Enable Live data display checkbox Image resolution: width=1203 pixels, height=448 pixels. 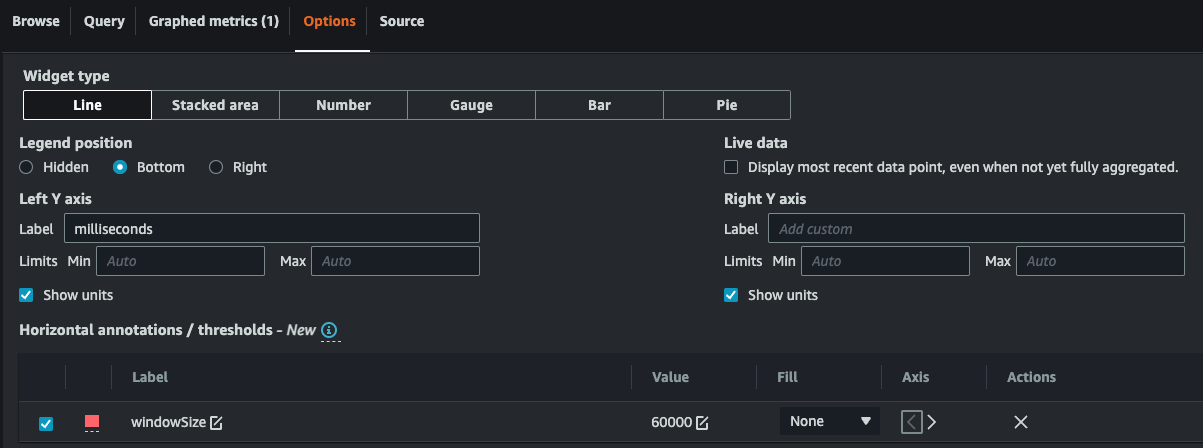click(x=731, y=167)
